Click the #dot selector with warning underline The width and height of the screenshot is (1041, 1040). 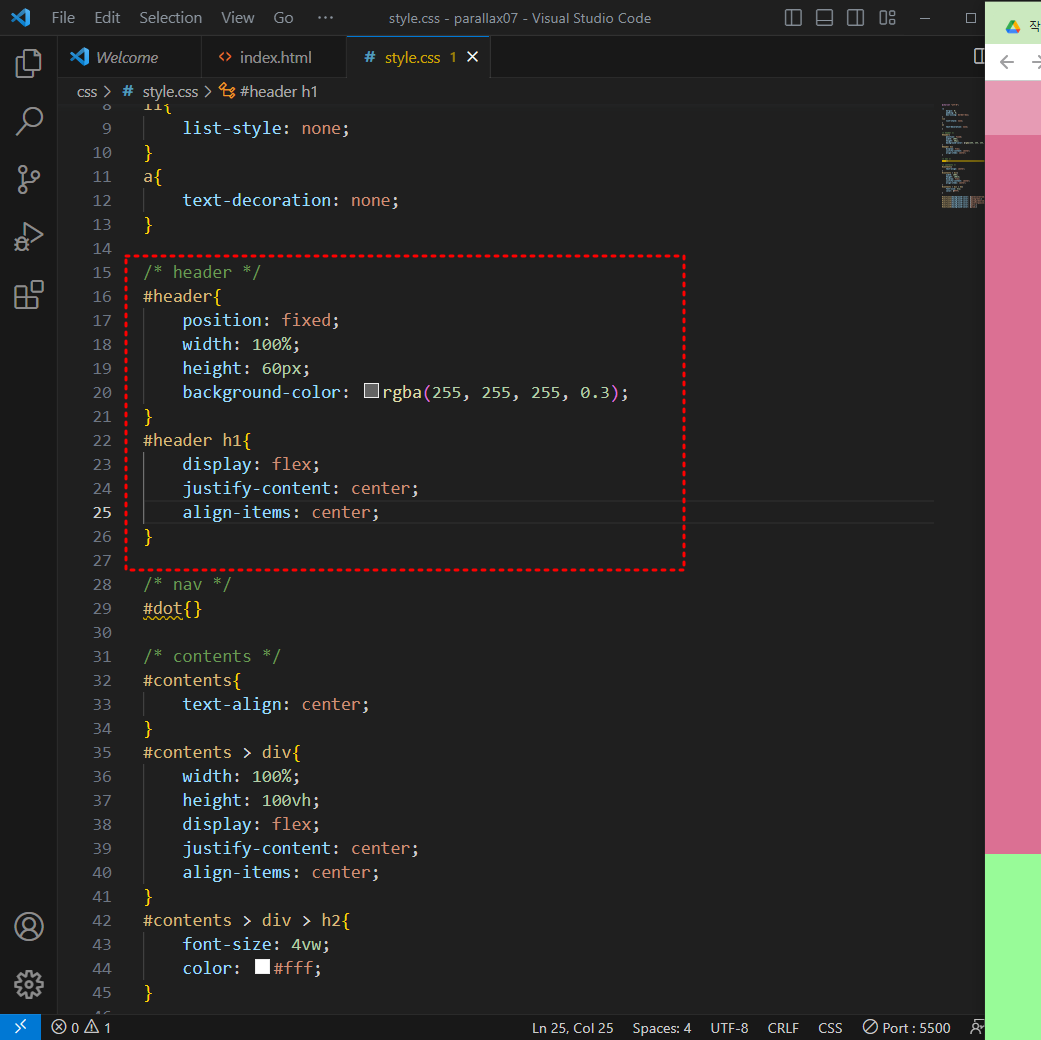click(x=163, y=608)
